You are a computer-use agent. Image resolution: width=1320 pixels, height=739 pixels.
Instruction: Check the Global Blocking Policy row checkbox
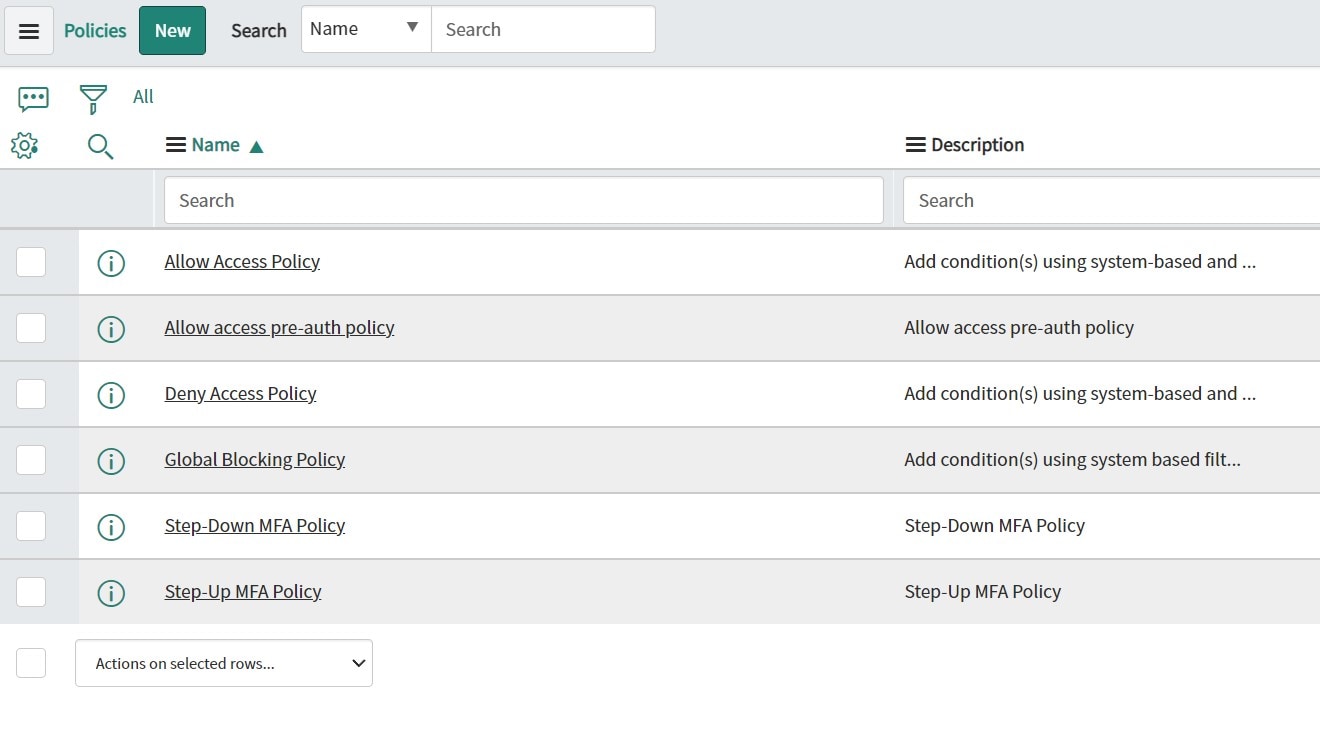pos(31,460)
